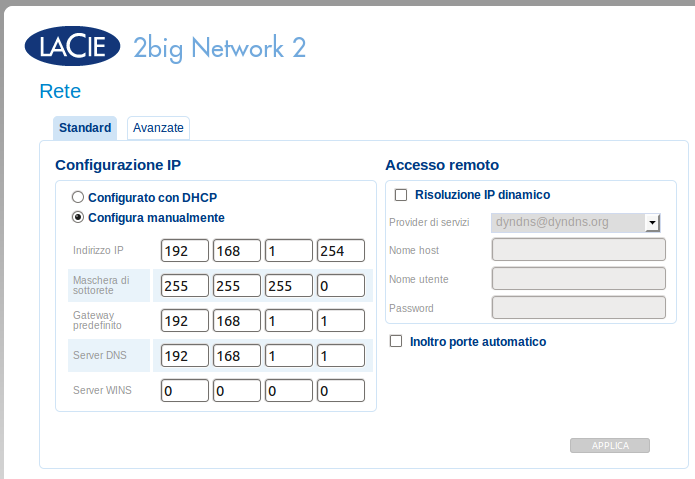Click the Configurazione IP heading
The image size is (695, 479).
point(118,165)
